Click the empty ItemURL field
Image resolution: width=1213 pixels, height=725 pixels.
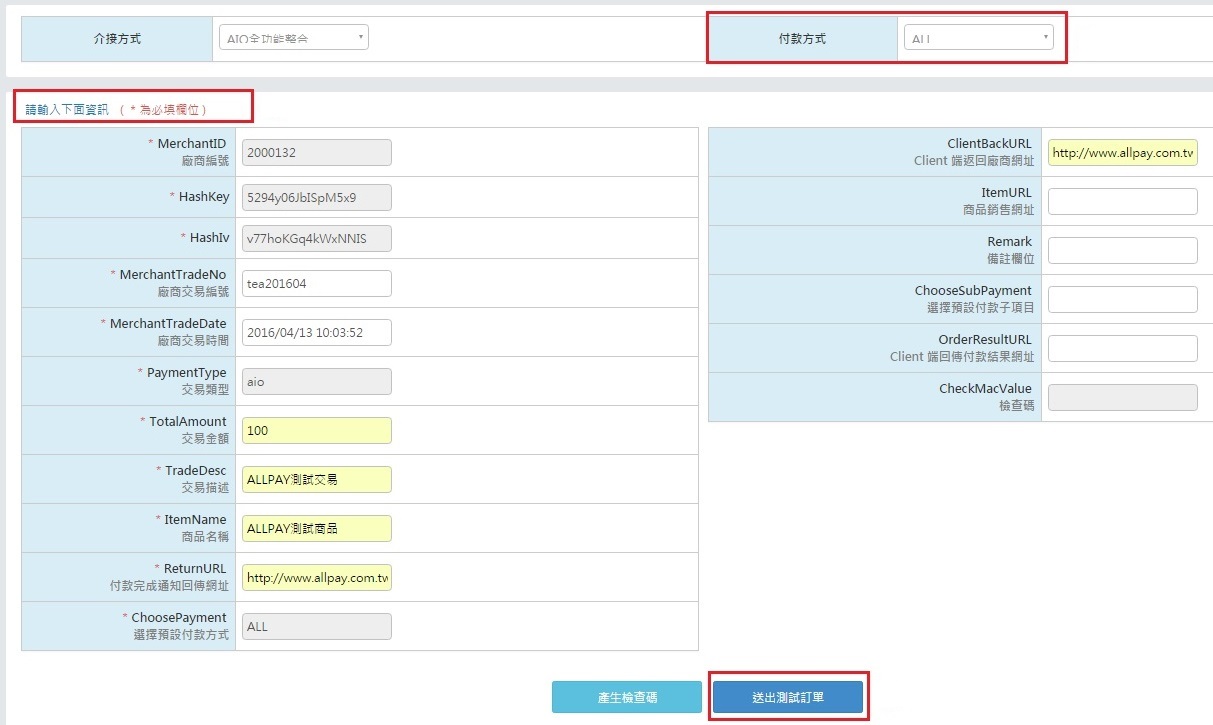[x=1122, y=202]
